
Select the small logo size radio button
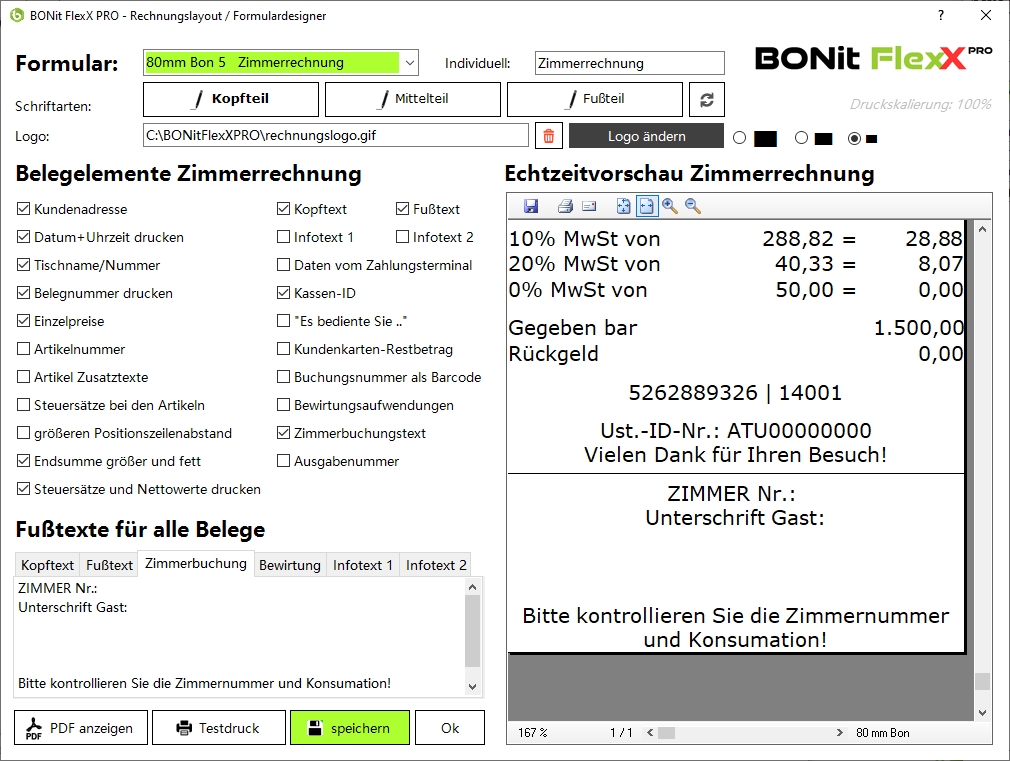pos(854,138)
